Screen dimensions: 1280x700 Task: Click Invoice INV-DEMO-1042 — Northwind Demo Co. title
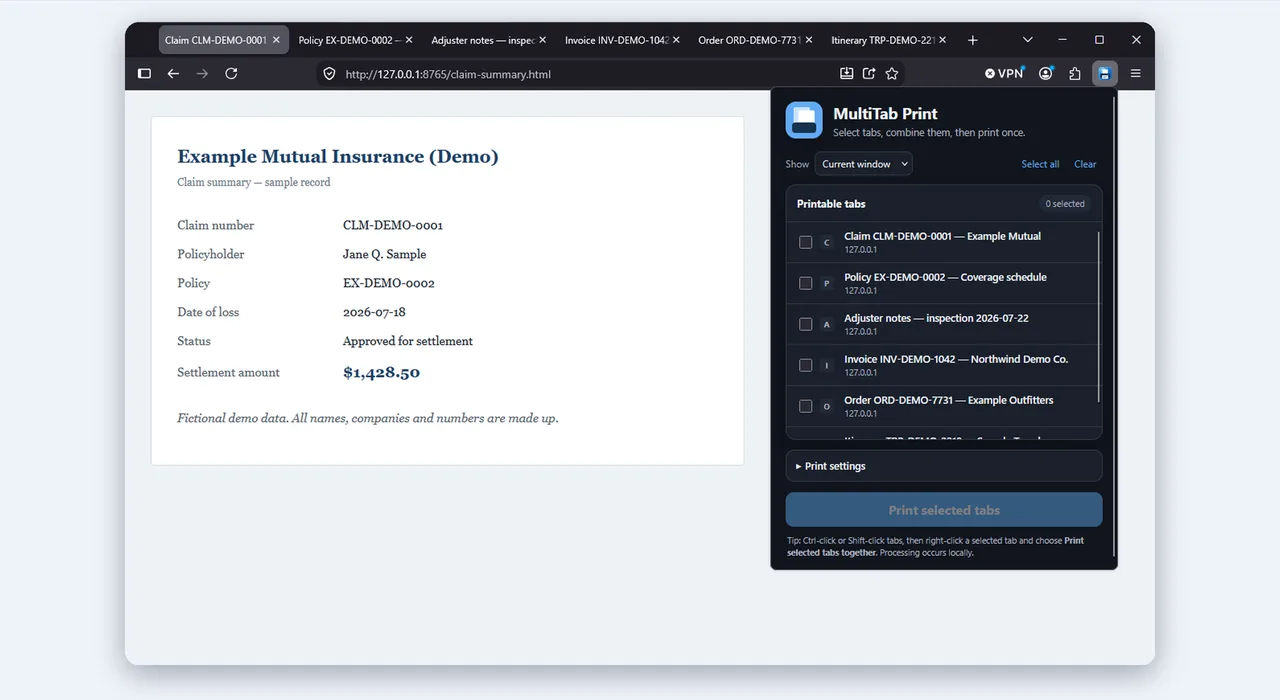coord(956,359)
